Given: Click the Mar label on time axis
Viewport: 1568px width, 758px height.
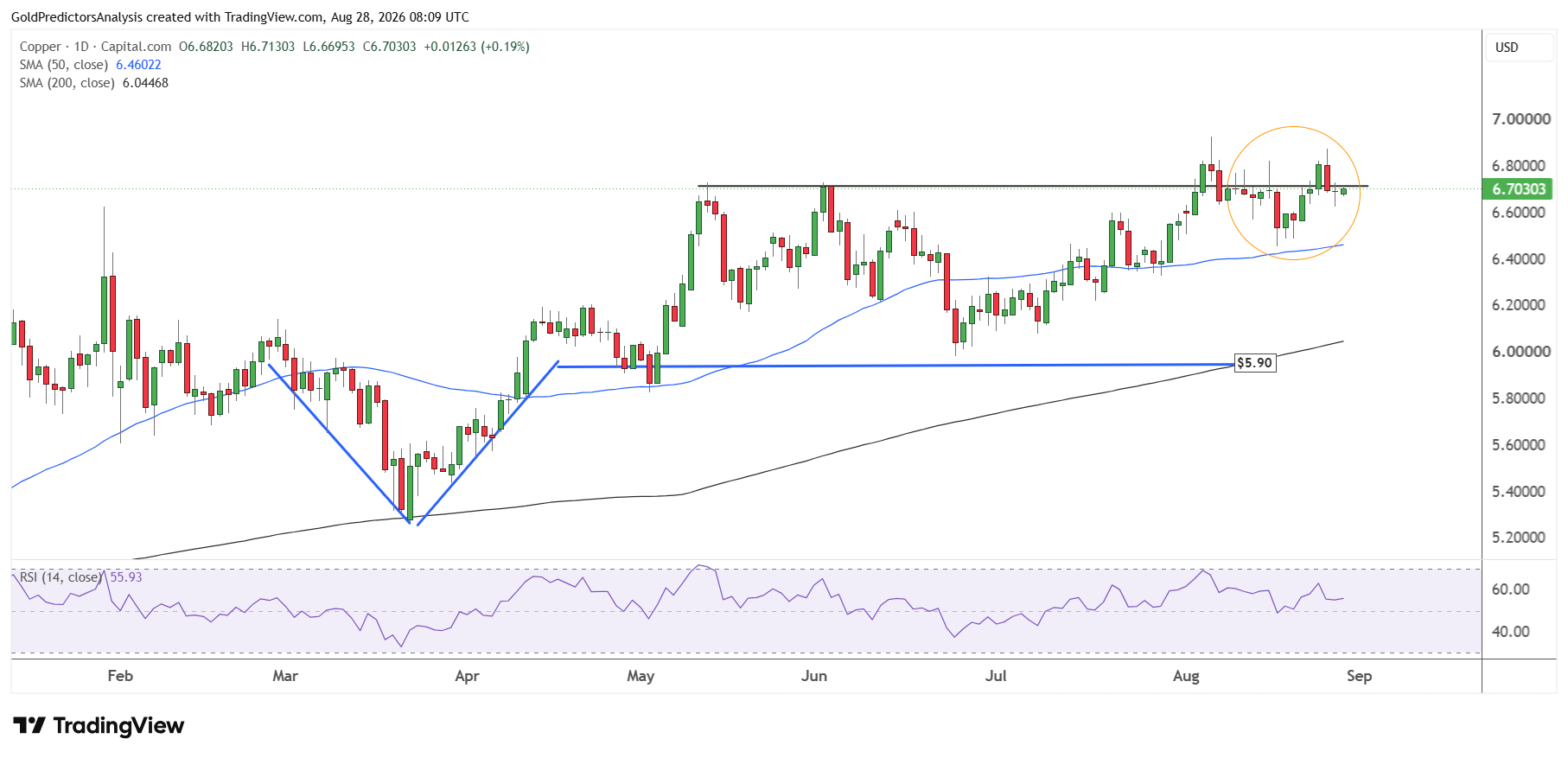Looking at the screenshot, I should [285, 676].
